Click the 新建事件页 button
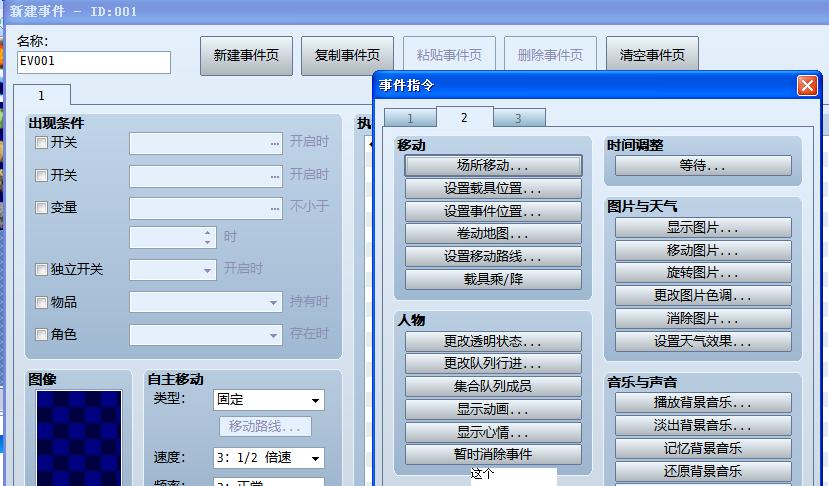This screenshot has height=486, width=829. (x=246, y=56)
